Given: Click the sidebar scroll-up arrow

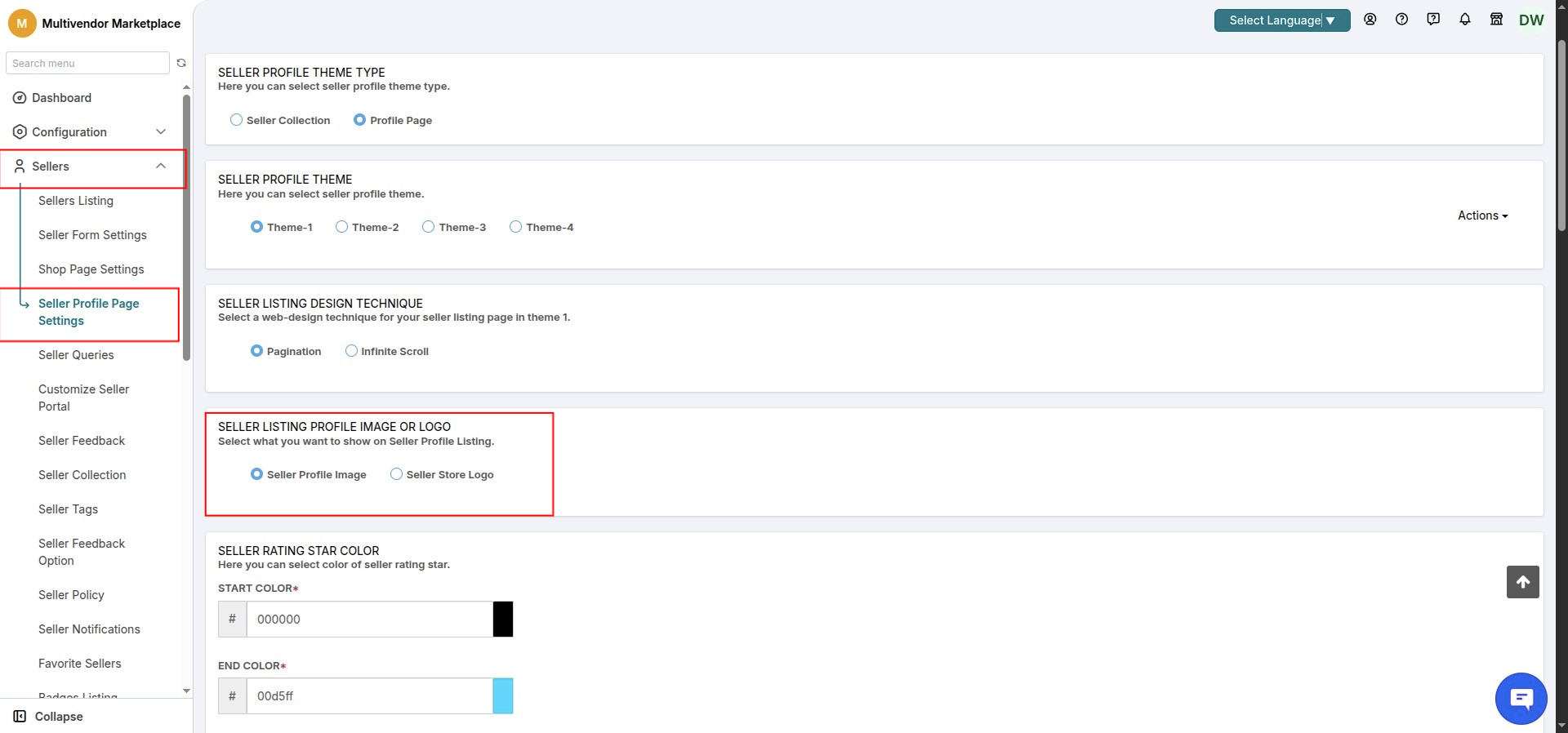Looking at the screenshot, I should pyautogui.click(x=186, y=87).
